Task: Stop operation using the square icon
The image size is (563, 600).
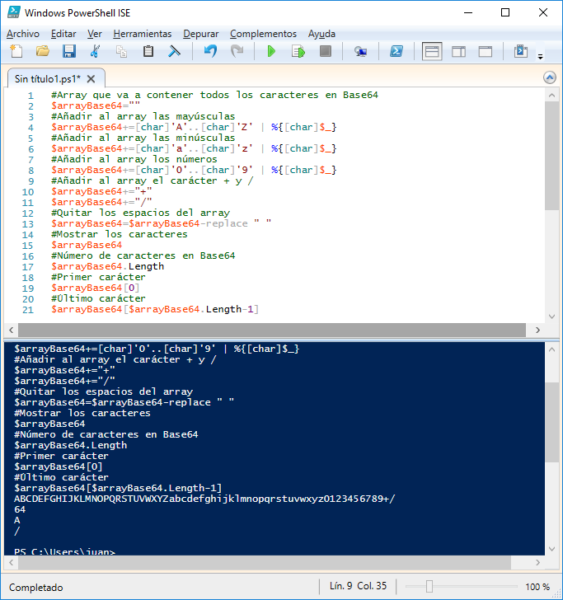Action: click(x=325, y=51)
